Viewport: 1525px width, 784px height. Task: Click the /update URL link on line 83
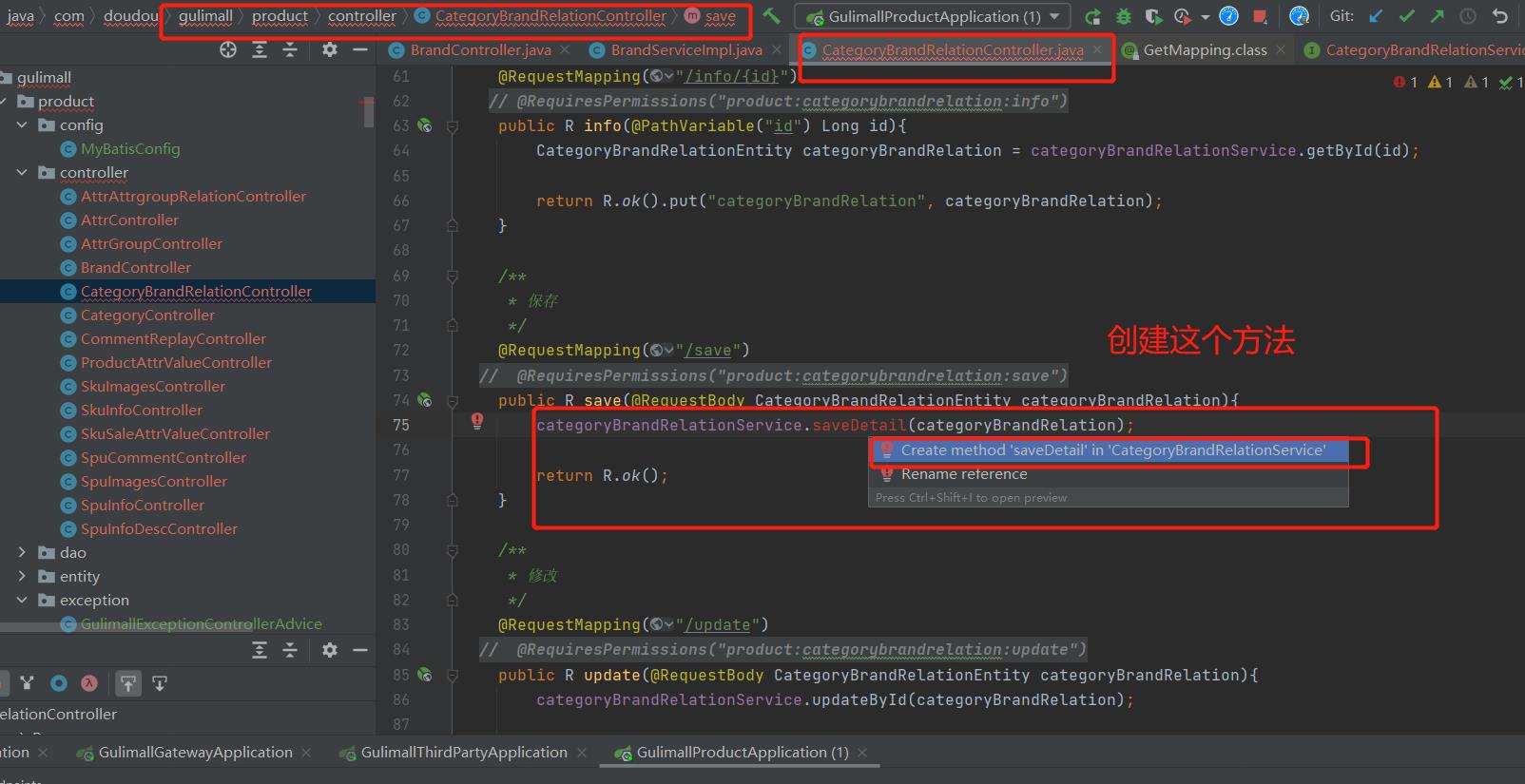point(717,624)
